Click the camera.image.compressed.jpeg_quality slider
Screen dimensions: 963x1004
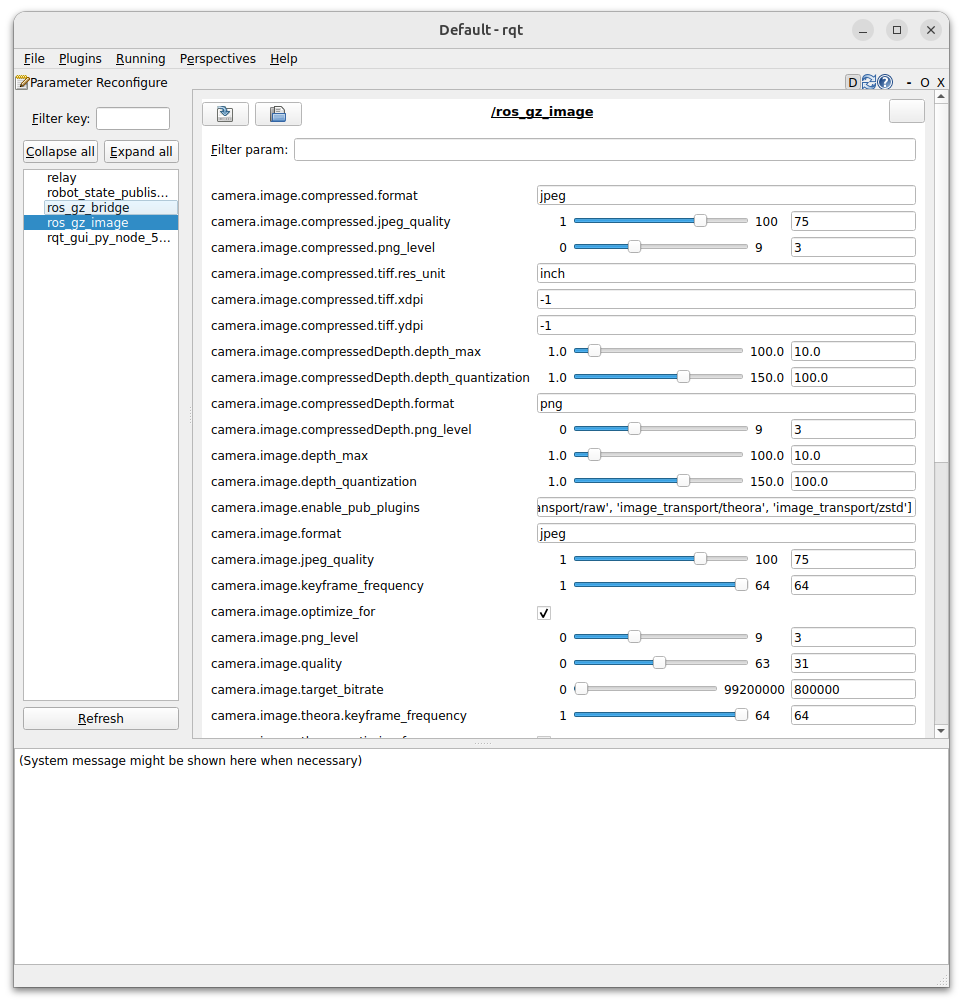coord(660,221)
